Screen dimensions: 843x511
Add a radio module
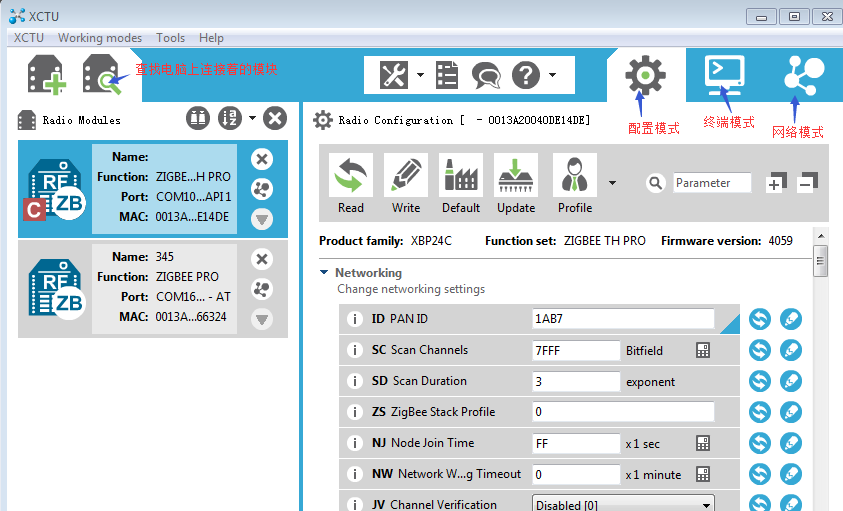click(47, 75)
